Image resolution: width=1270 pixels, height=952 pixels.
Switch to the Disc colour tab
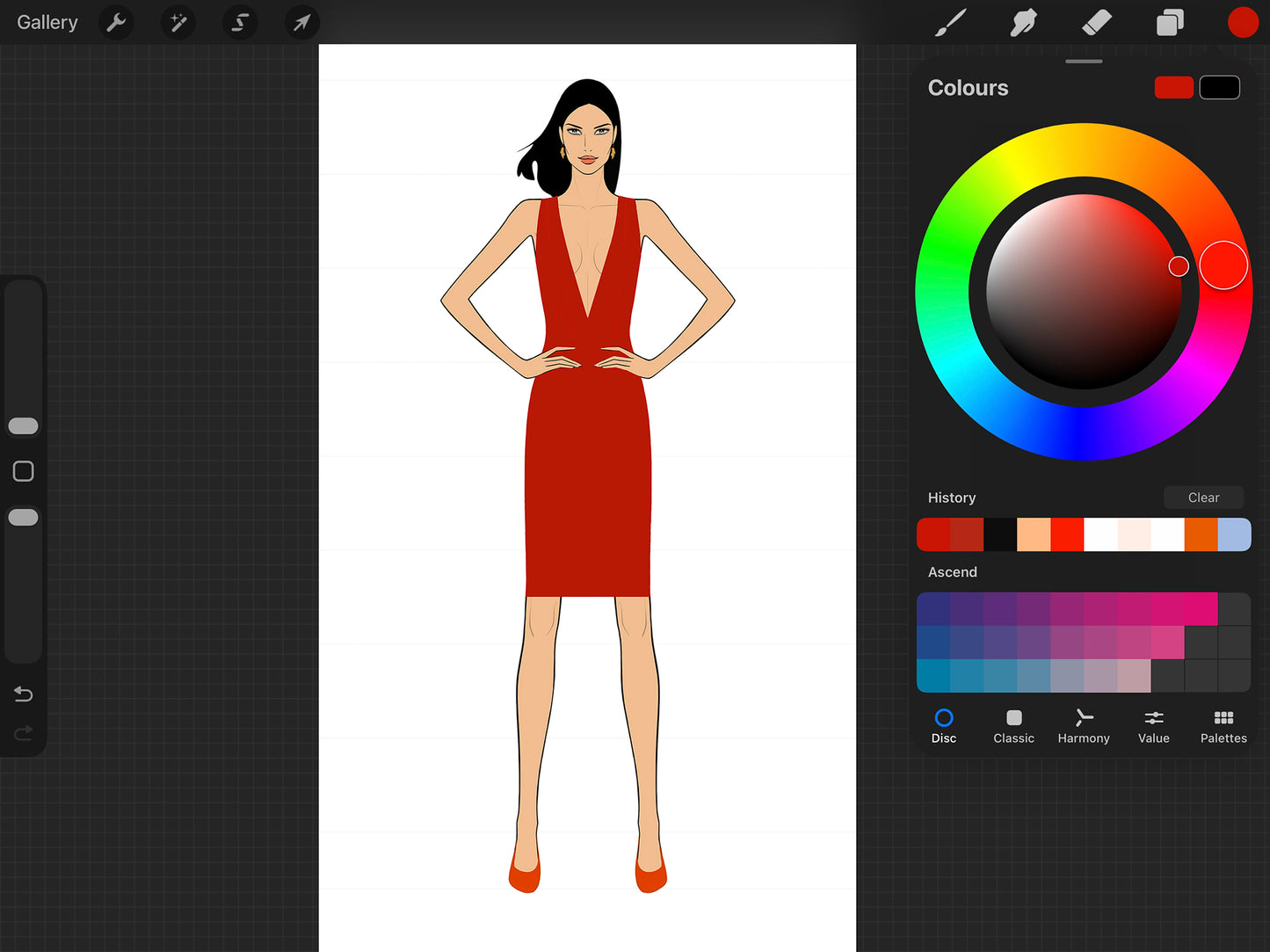pos(944,727)
